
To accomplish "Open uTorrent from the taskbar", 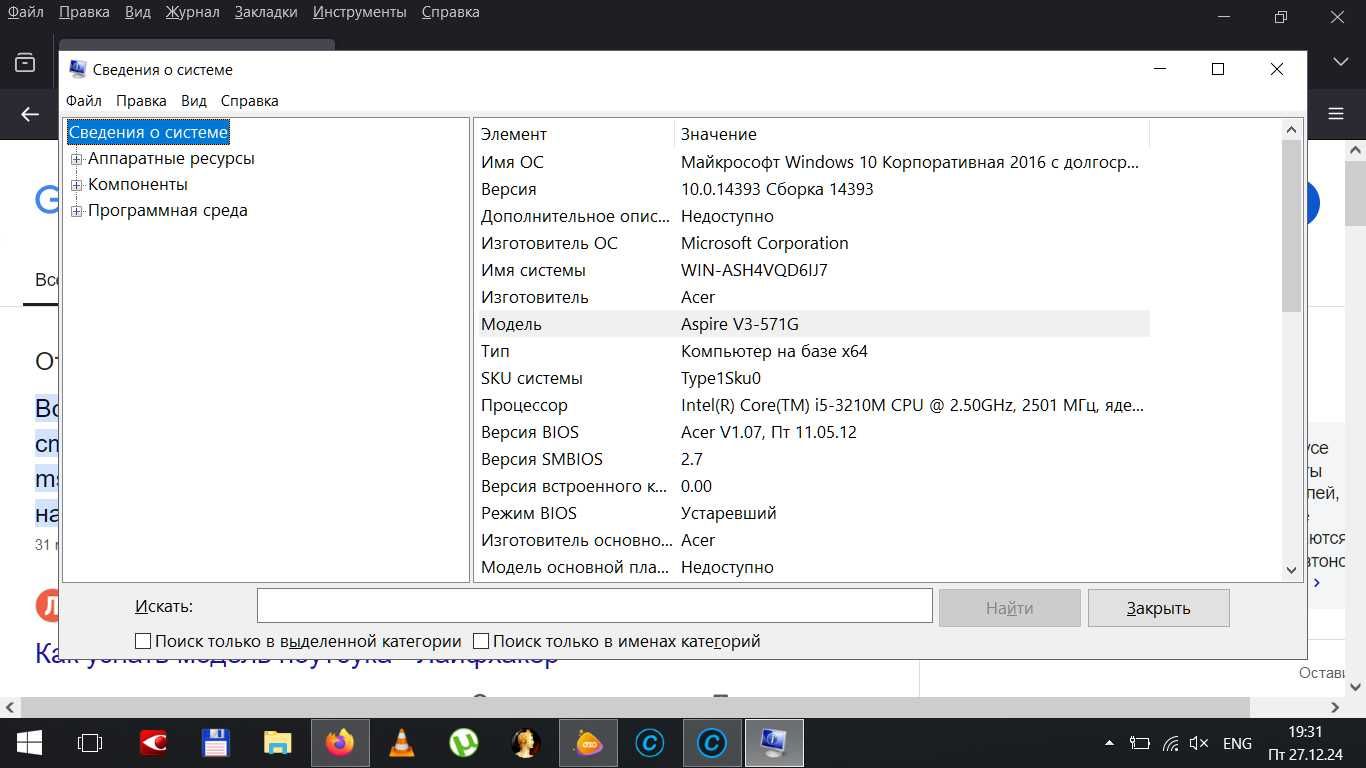I will 464,743.
